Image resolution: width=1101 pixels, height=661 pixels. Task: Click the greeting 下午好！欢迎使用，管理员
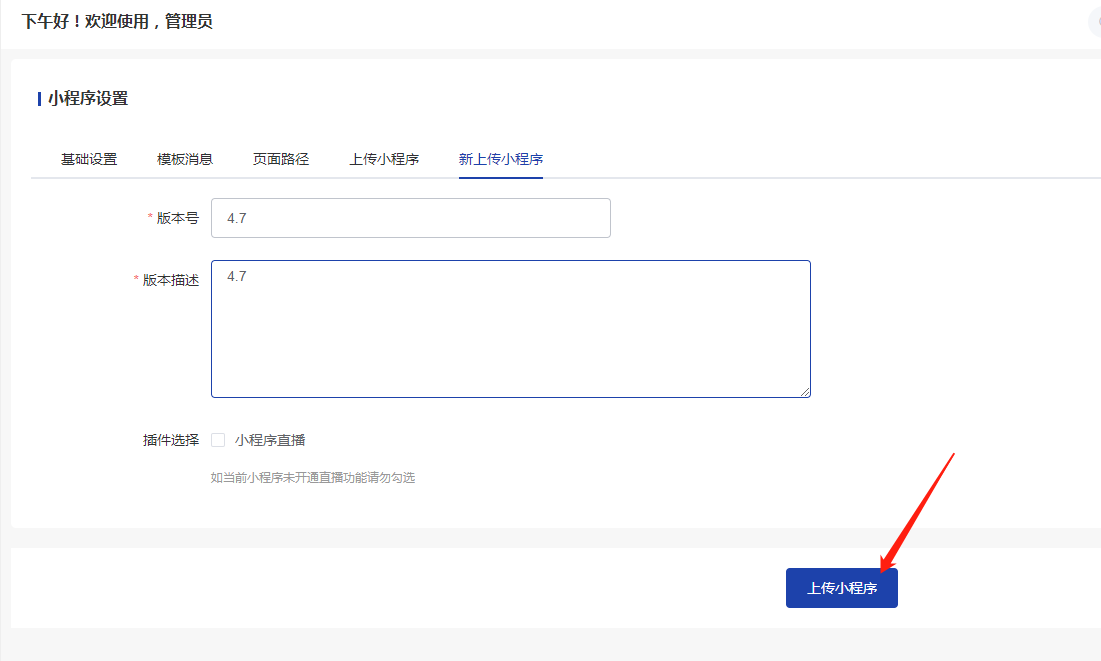coord(117,21)
